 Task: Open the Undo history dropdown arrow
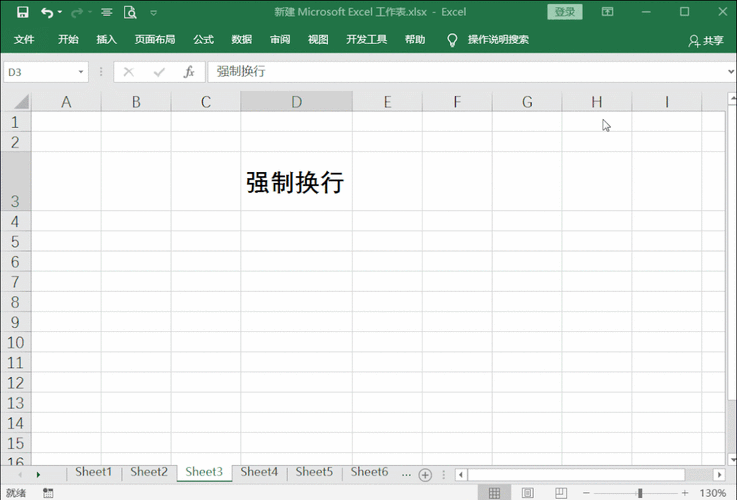tap(60, 12)
